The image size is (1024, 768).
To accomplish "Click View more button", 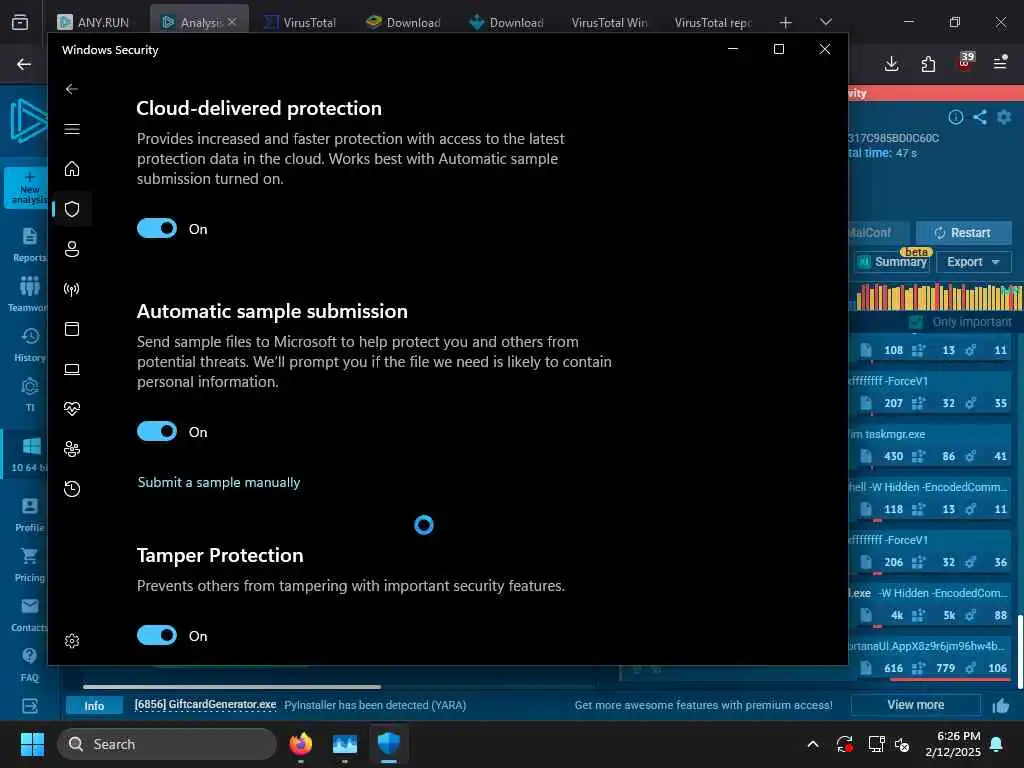I will coord(915,705).
